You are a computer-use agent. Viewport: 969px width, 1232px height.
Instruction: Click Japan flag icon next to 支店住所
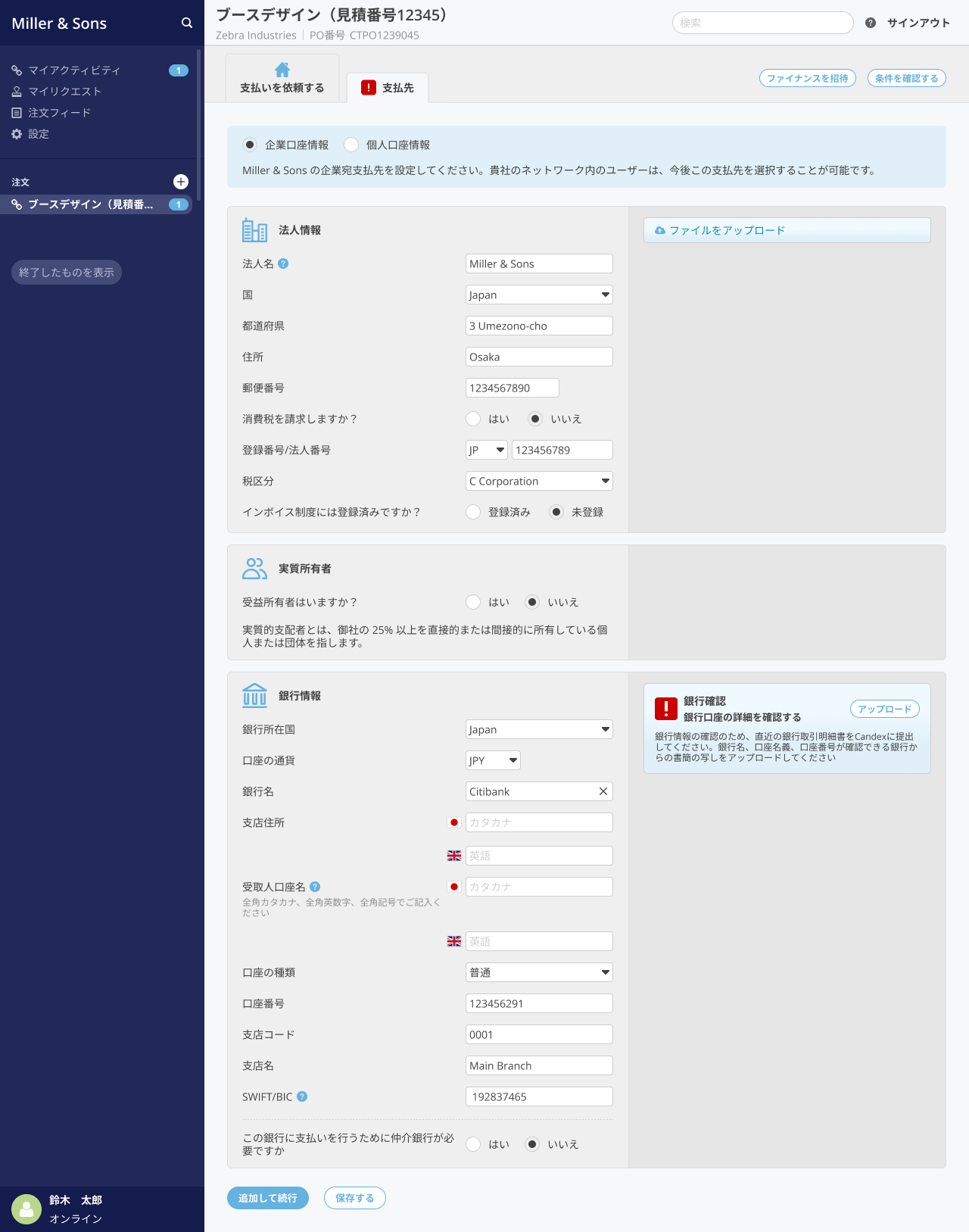[454, 822]
